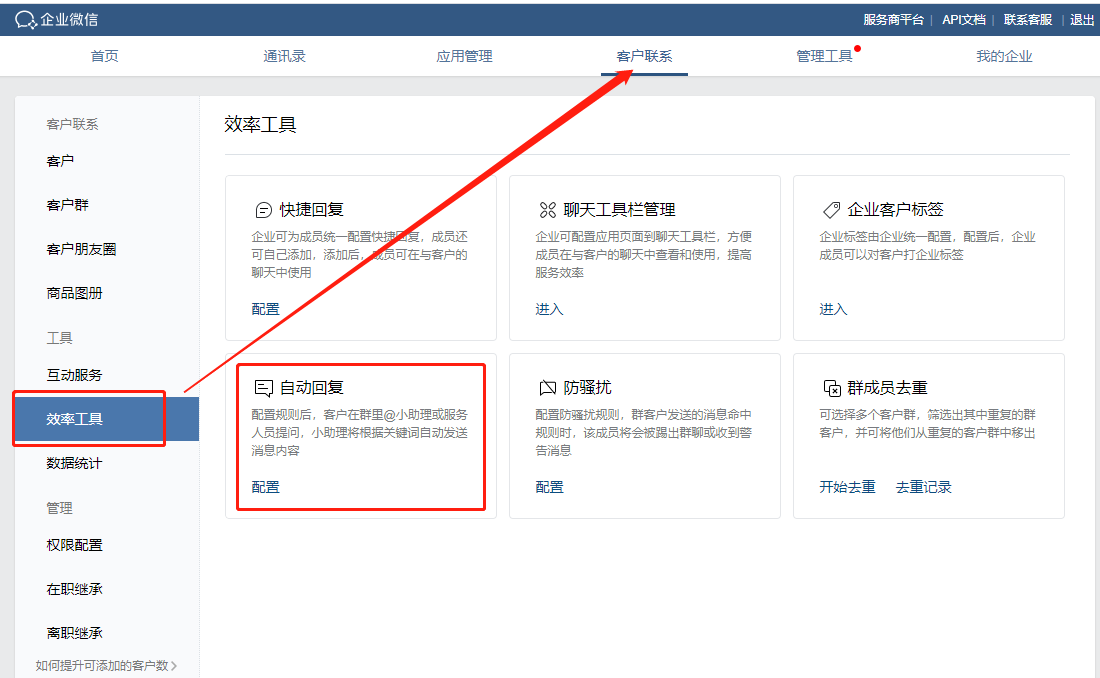Click 开始去重 link
This screenshot has height=678, width=1100.
click(x=847, y=487)
